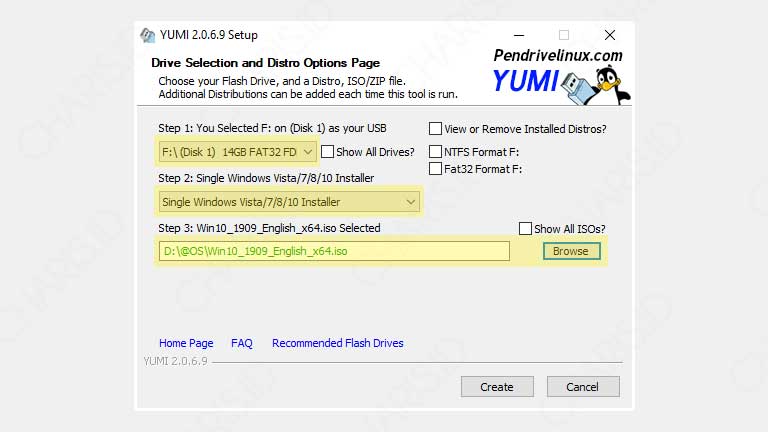The image size is (768, 432).
Task: Click the Drive Selection and Distro Options heading
Action: click(265, 63)
